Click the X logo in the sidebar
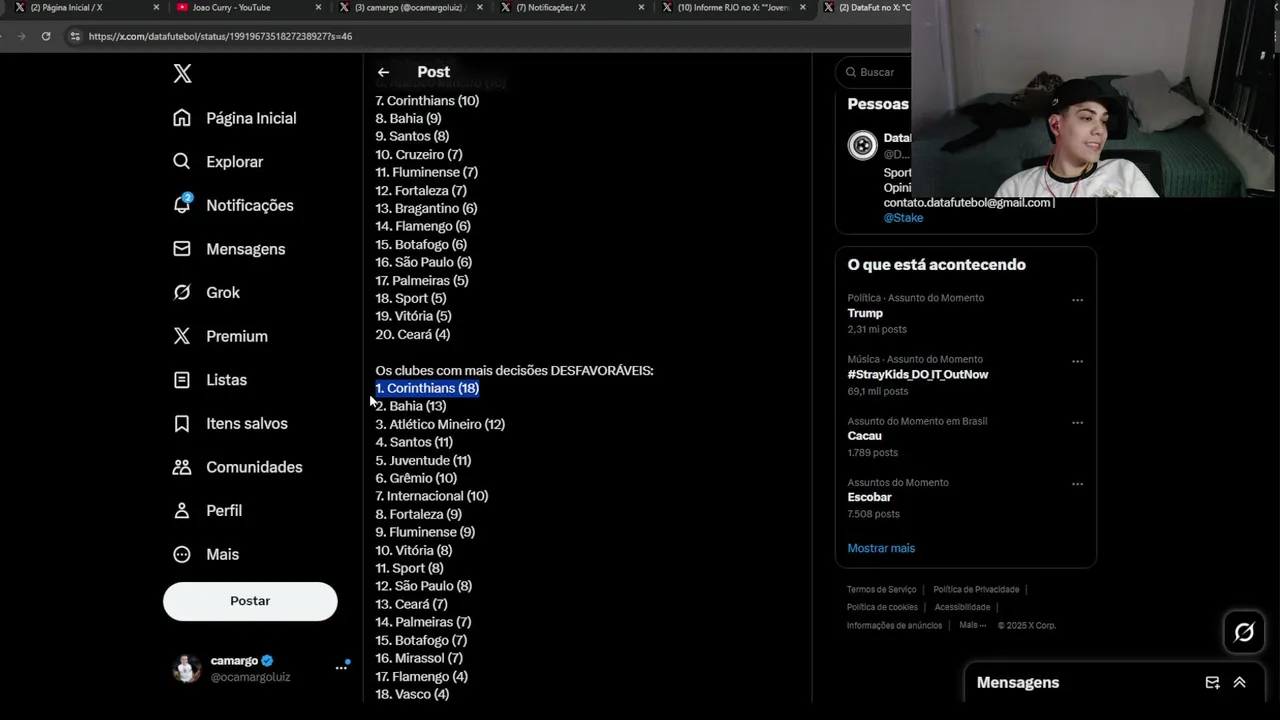The height and width of the screenshot is (720, 1280). click(x=182, y=73)
